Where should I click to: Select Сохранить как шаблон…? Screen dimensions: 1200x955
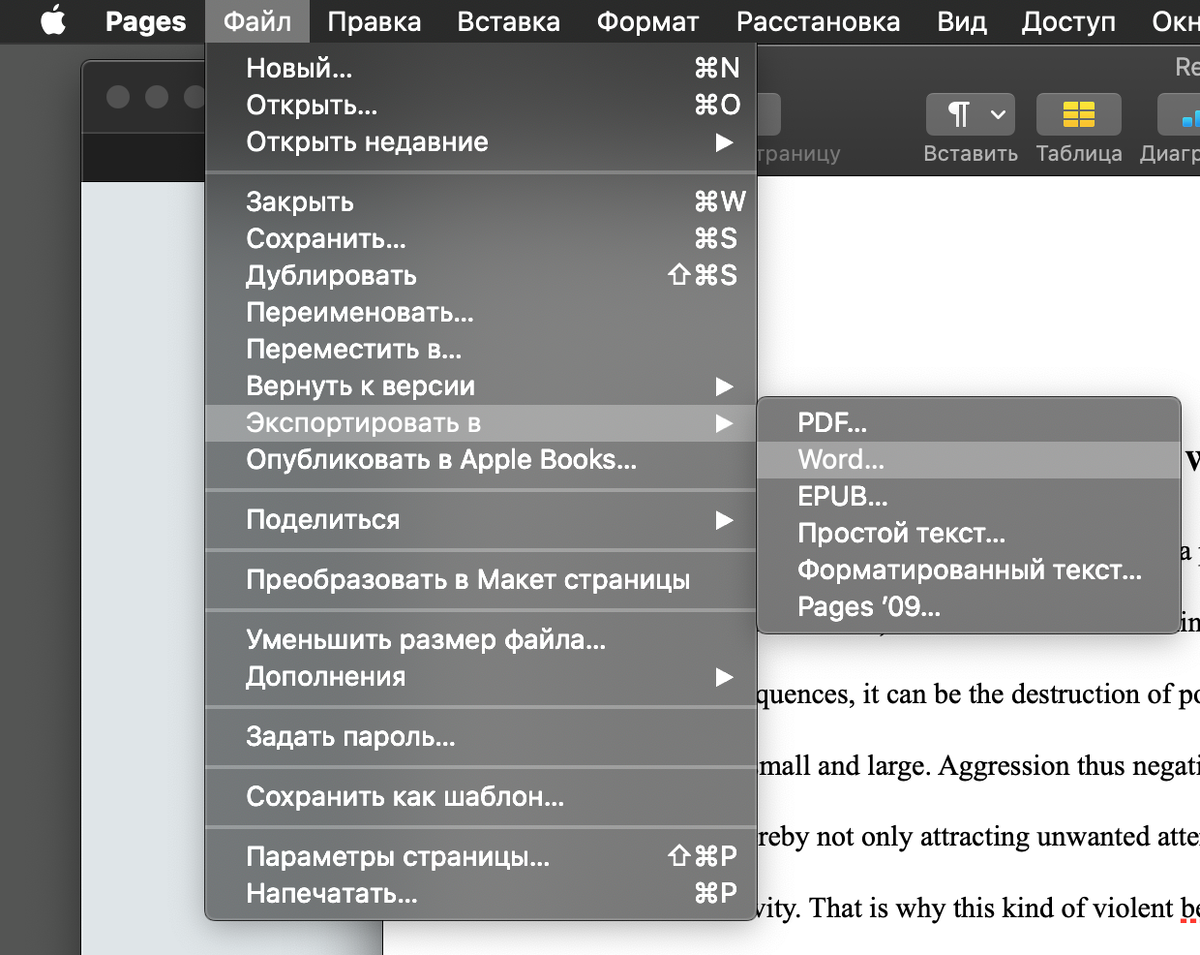click(x=480, y=798)
